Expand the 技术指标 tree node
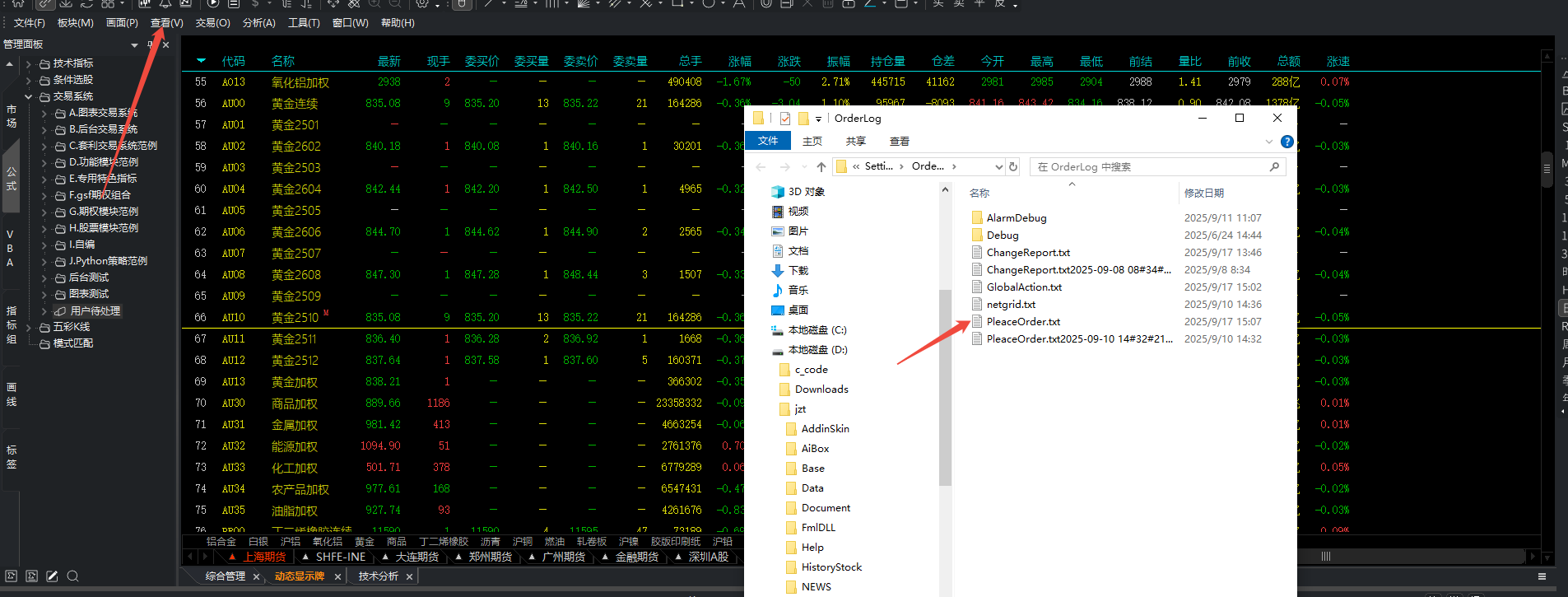Image resolution: width=1568 pixels, height=597 pixels. (x=29, y=63)
